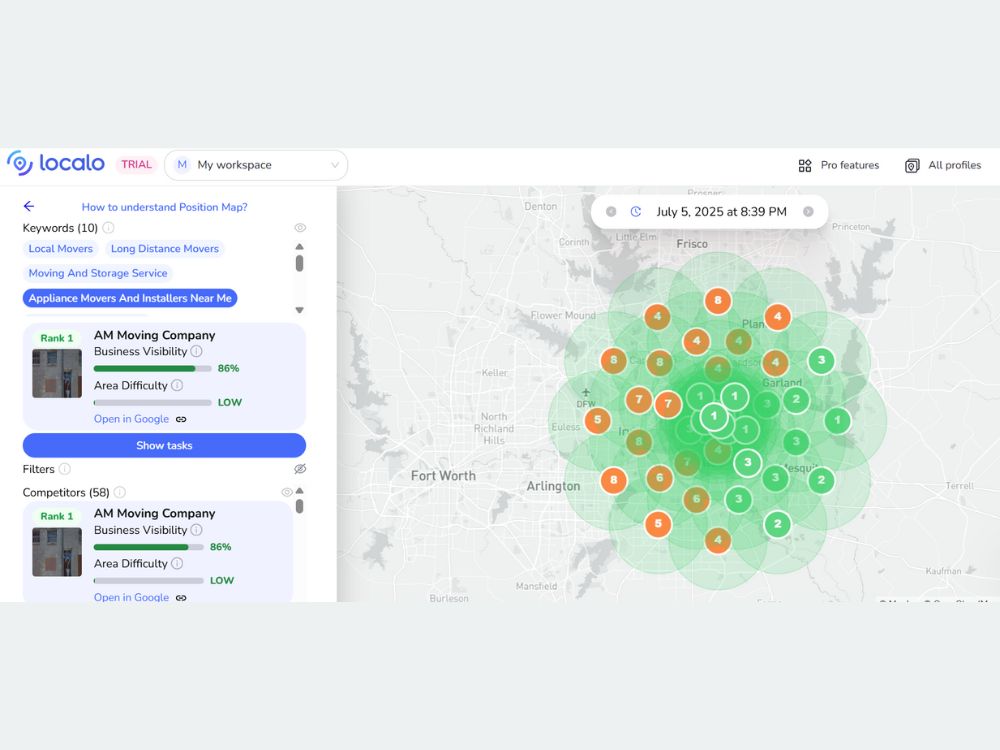1000x750 pixels.
Task: Click the localo logo
Action: pyautogui.click(x=56, y=163)
